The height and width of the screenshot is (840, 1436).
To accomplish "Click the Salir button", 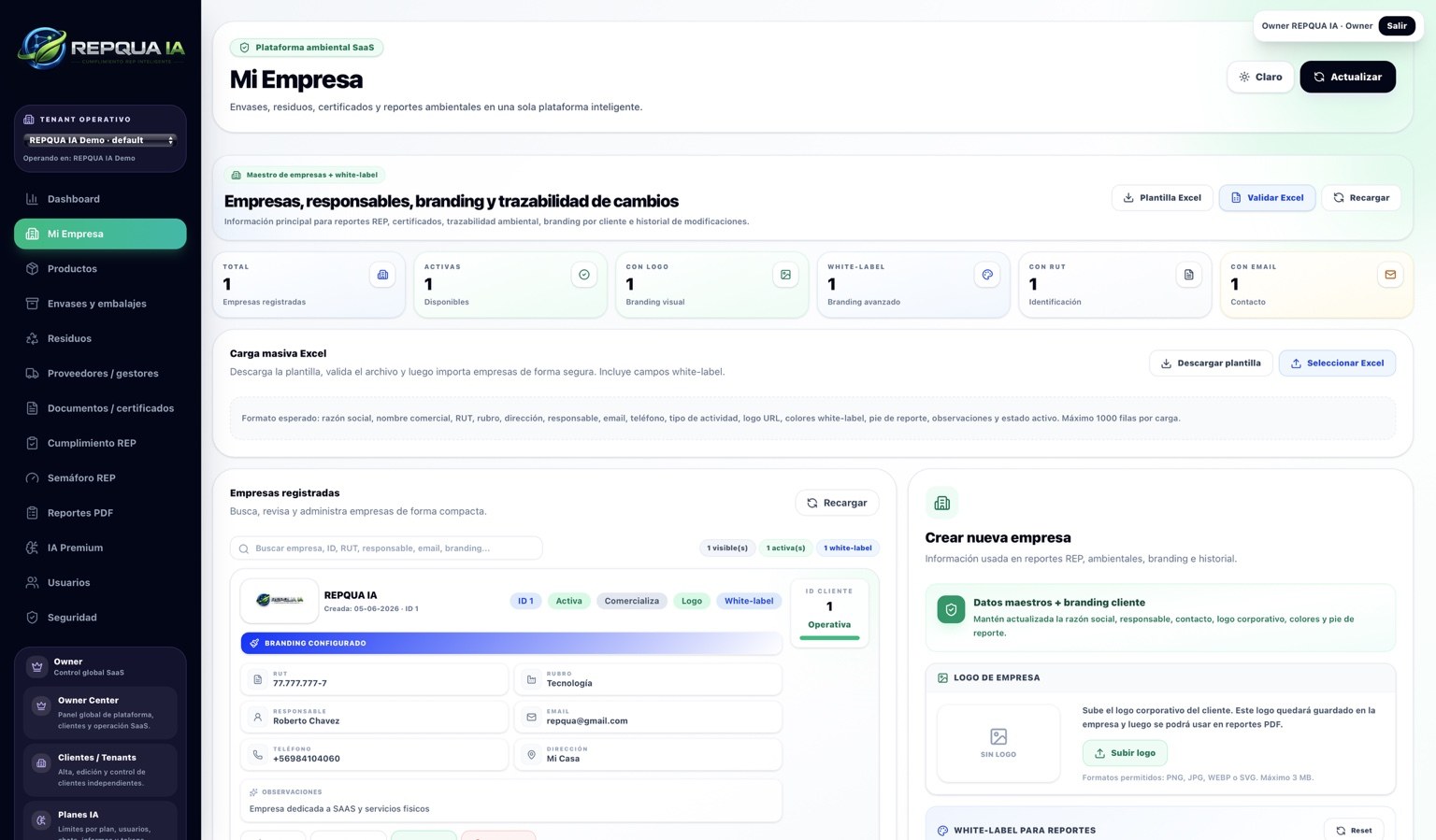I will click(x=1397, y=26).
